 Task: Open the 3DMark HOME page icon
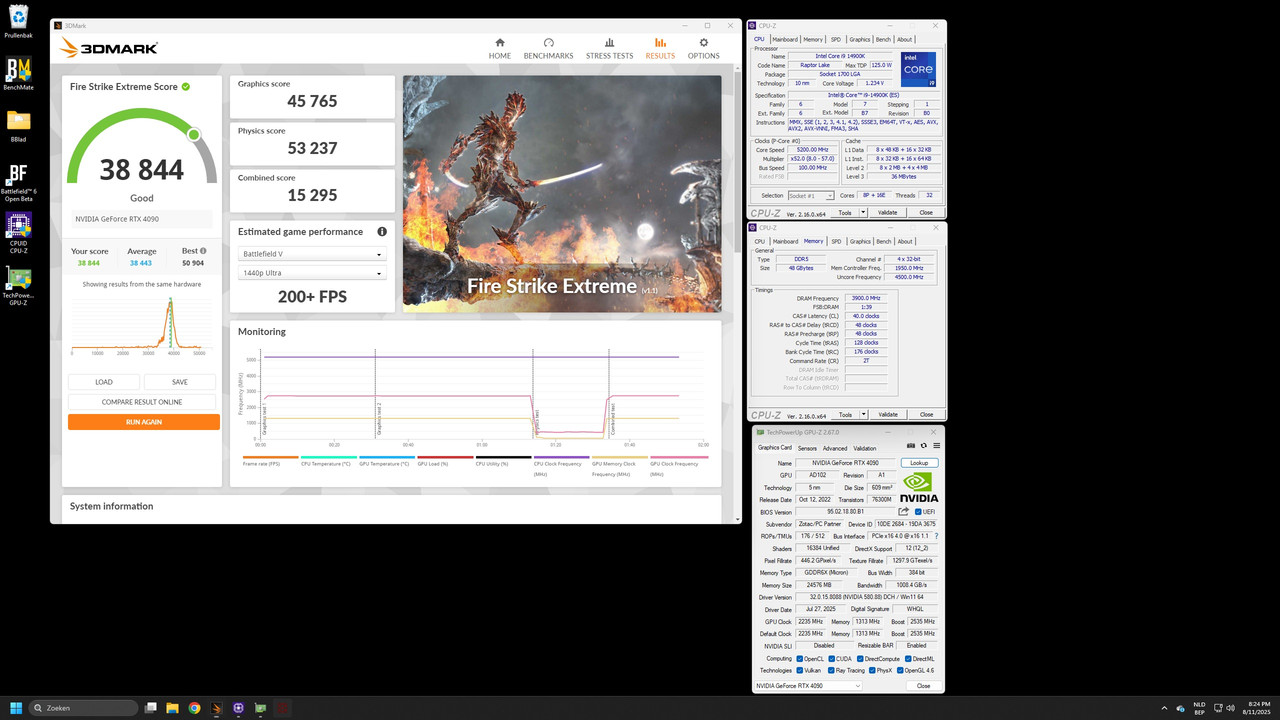click(x=500, y=43)
